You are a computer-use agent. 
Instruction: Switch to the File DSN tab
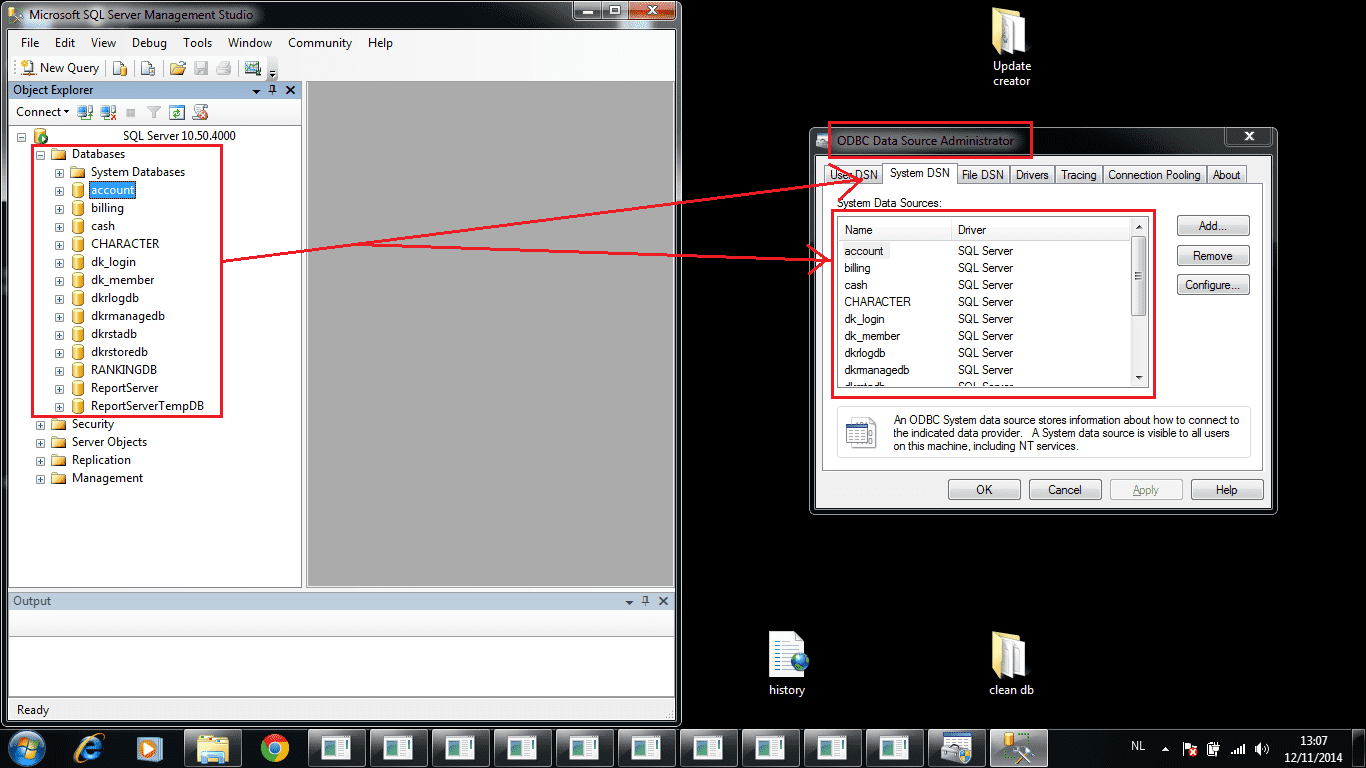[x=982, y=175]
